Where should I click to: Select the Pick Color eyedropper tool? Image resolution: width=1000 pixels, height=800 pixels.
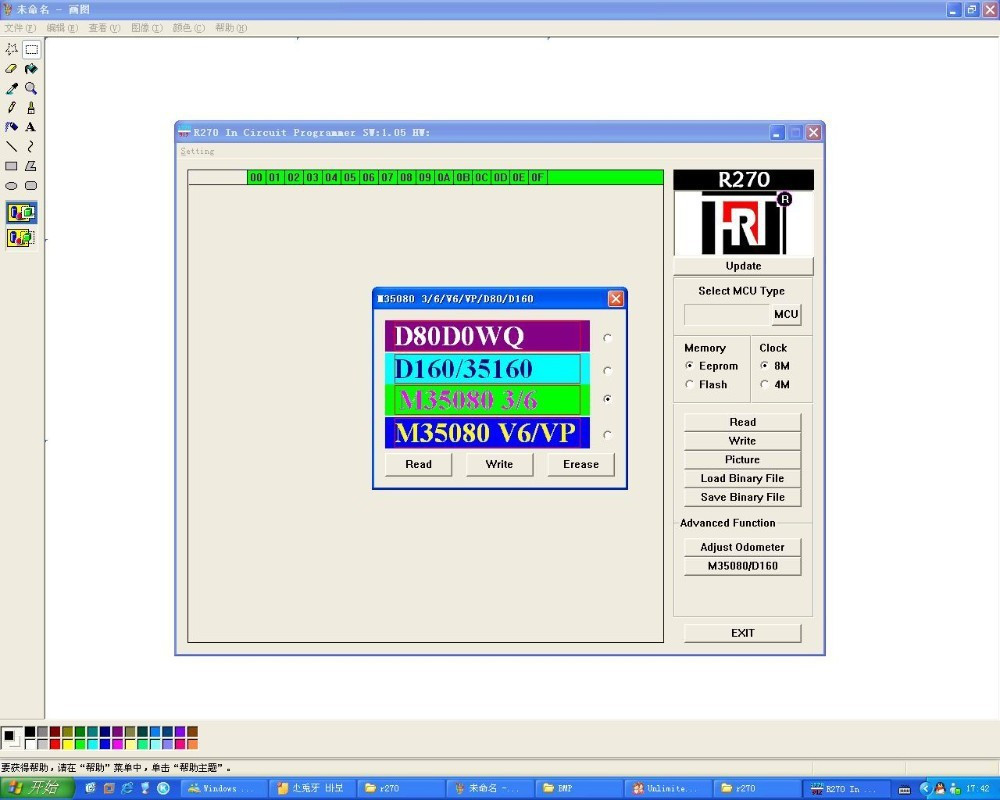pyautogui.click(x=11, y=88)
